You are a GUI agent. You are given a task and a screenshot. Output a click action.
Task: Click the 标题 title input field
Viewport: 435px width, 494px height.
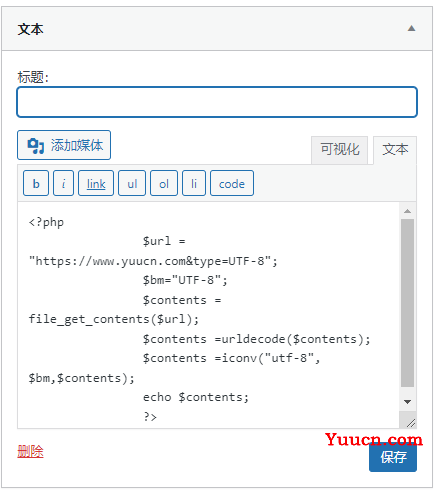pos(217,102)
